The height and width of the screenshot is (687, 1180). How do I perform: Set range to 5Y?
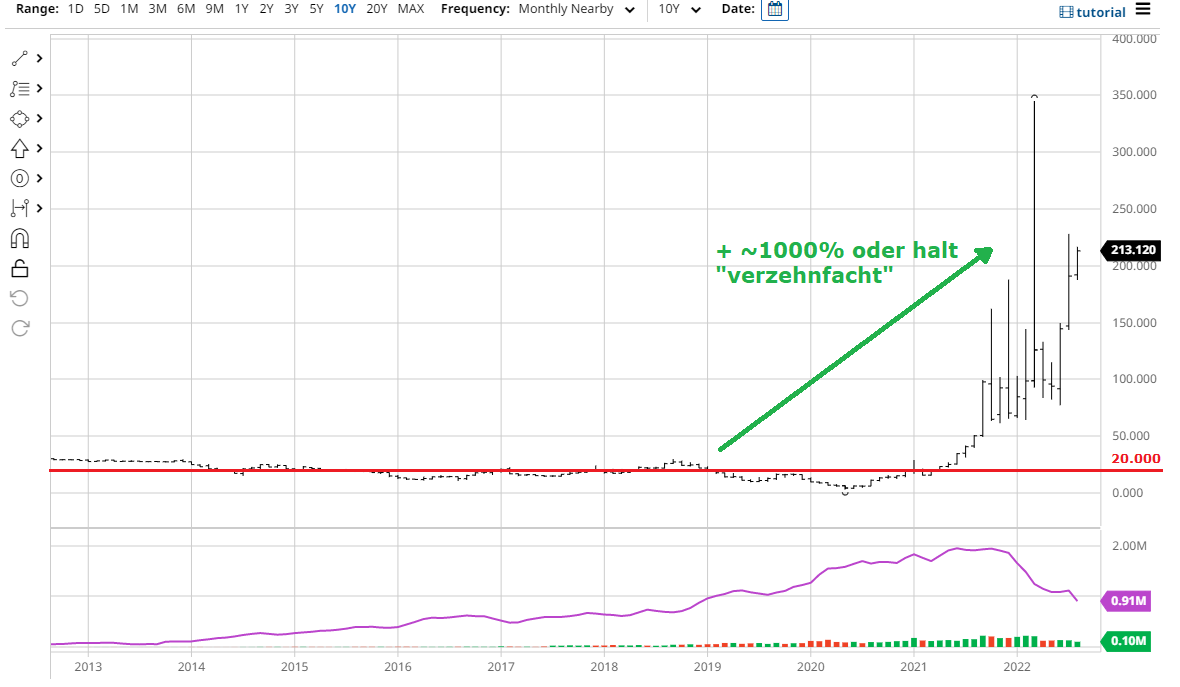[316, 9]
